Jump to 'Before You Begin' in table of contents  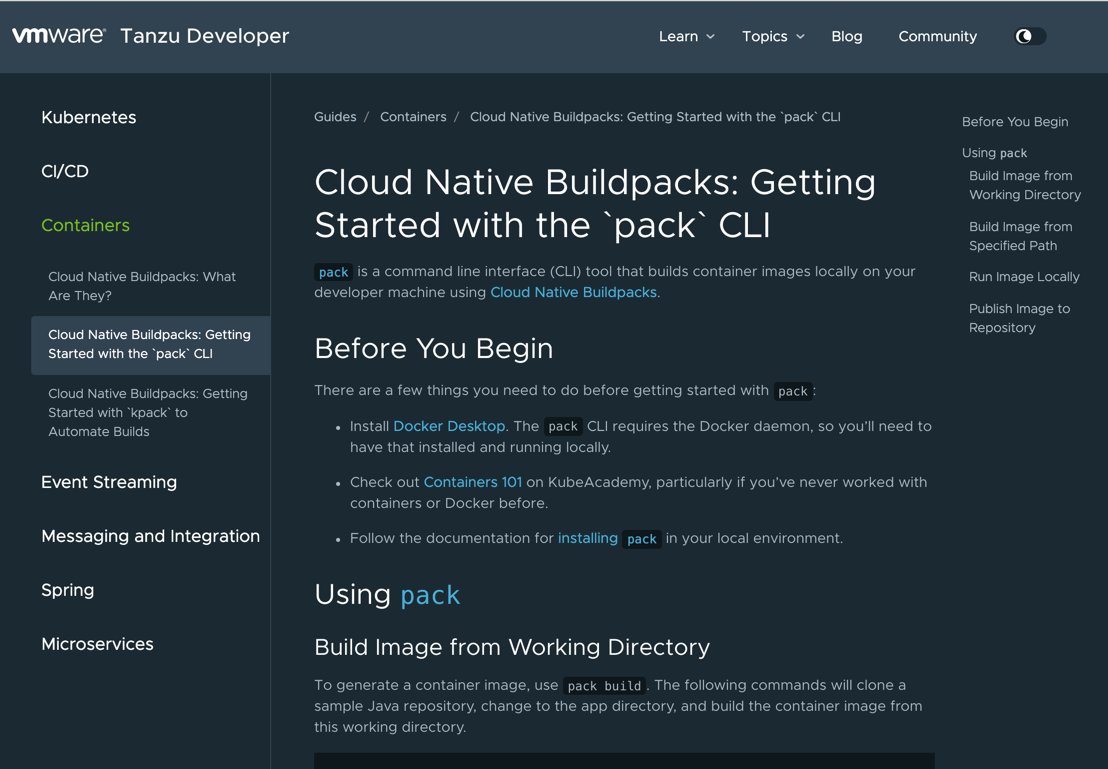click(1015, 122)
